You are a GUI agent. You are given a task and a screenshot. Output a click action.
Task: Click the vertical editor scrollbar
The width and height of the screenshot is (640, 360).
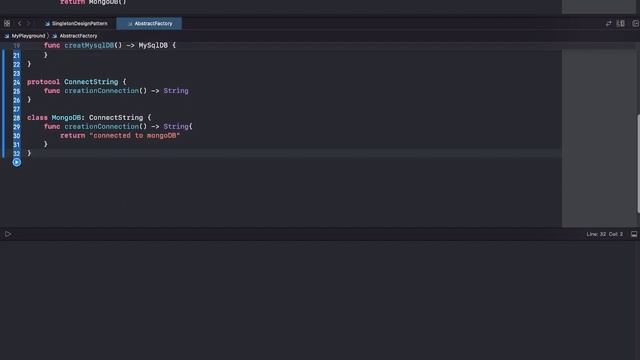click(x=638, y=163)
